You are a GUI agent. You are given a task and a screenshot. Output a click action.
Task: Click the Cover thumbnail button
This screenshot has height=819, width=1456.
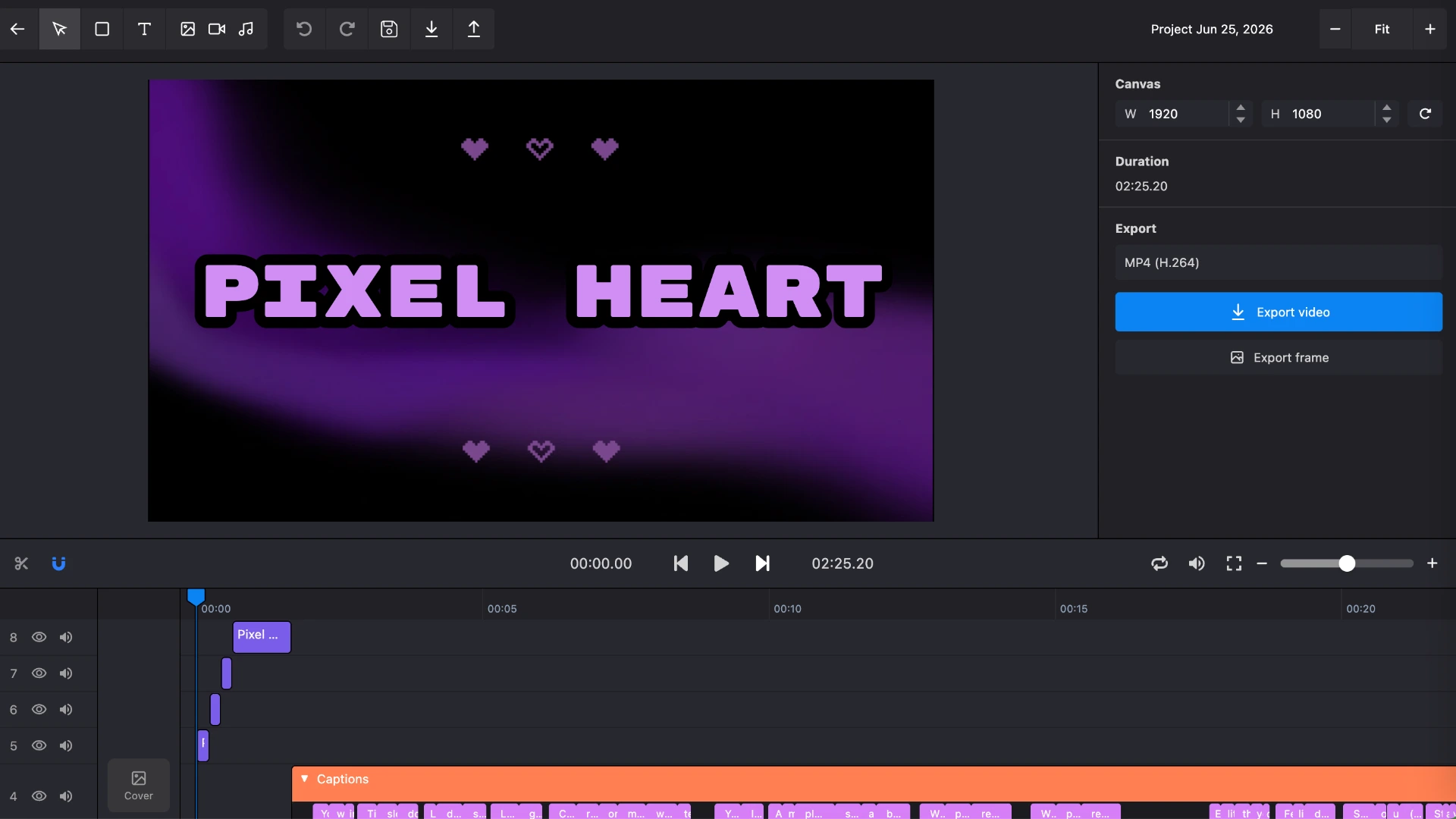(x=139, y=786)
